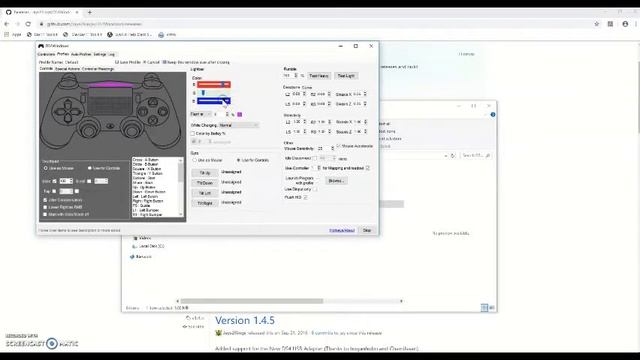Enable Lower Right as RMB
This screenshot has height=360, width=640.
(x=45, y=207)
